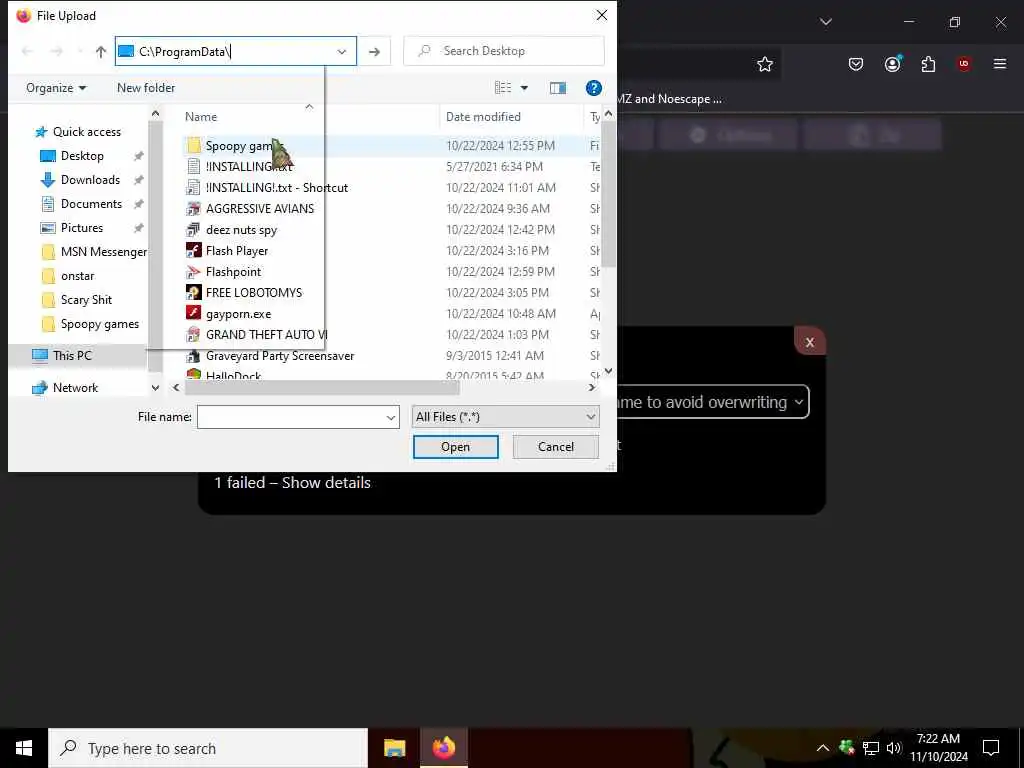Image resolution: width=1024 pixels, height=768 pixels.
Task: Open the All Files (*.*) type dropdown
Action: point(505,417)
